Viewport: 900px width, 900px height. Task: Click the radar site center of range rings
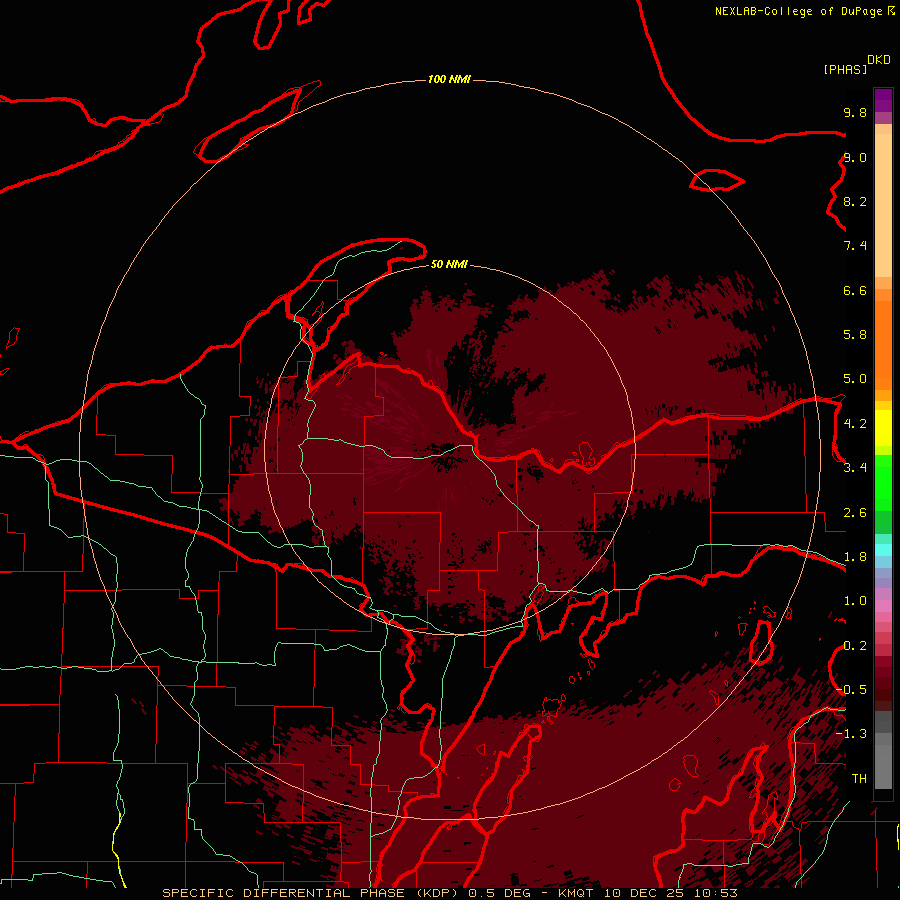point(450,451)
